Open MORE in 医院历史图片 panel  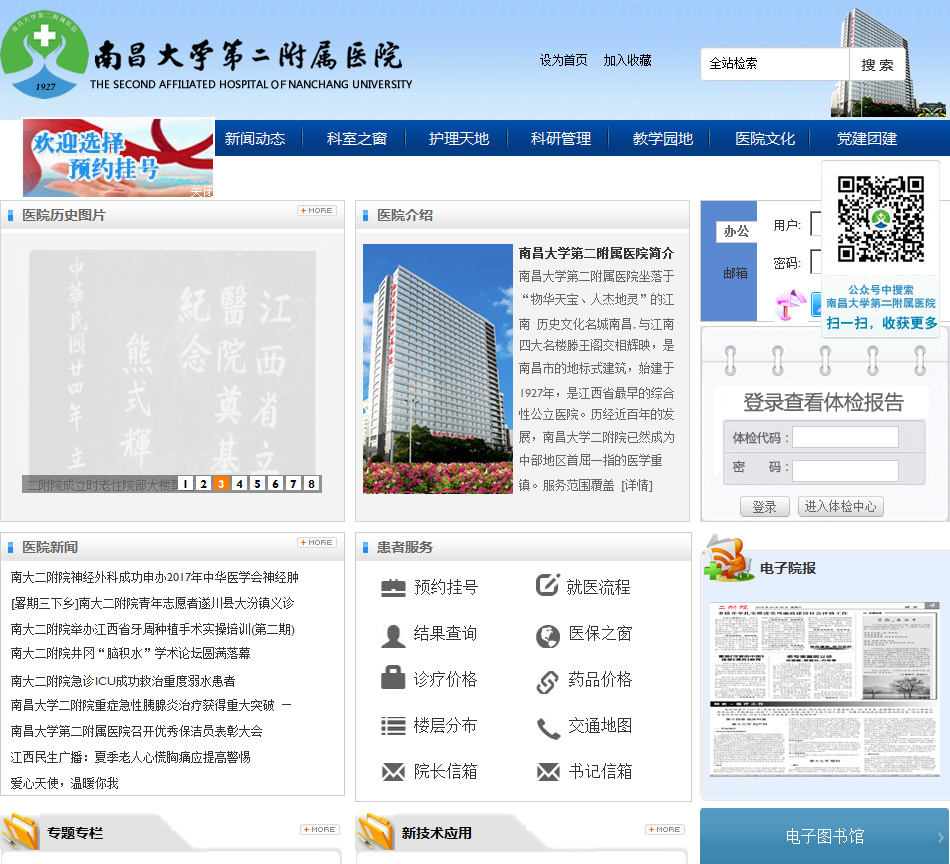tap(317, 210)
